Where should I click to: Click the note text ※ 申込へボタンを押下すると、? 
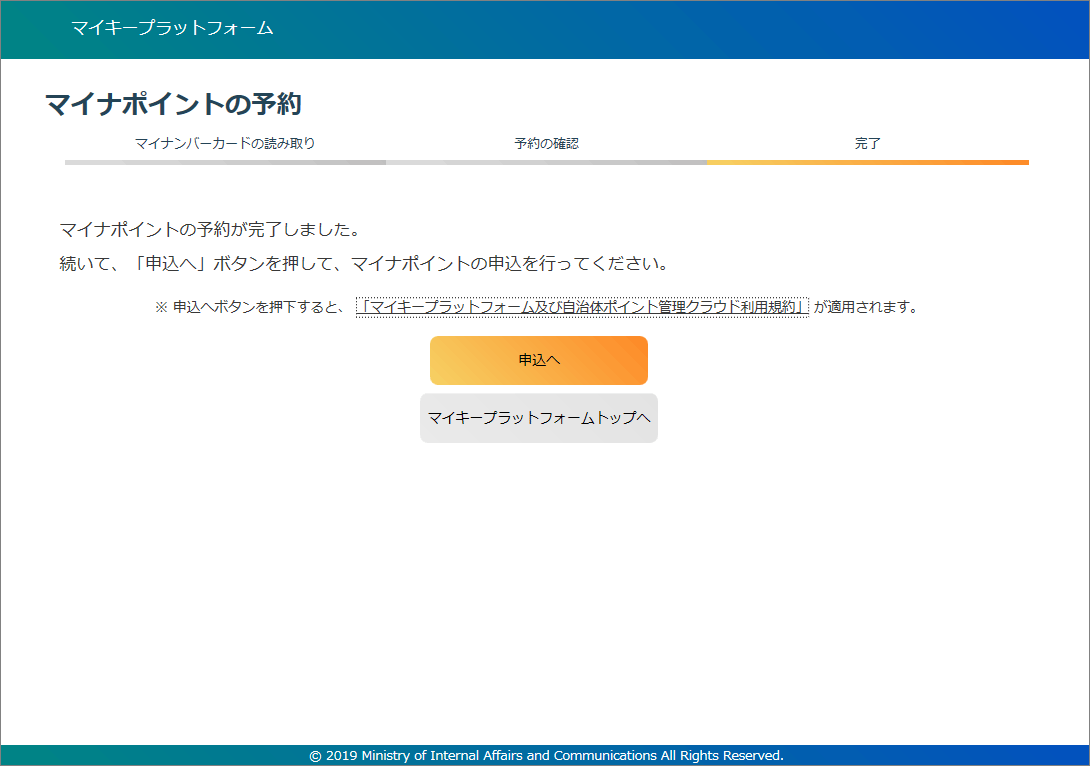[x=250, y=307]
